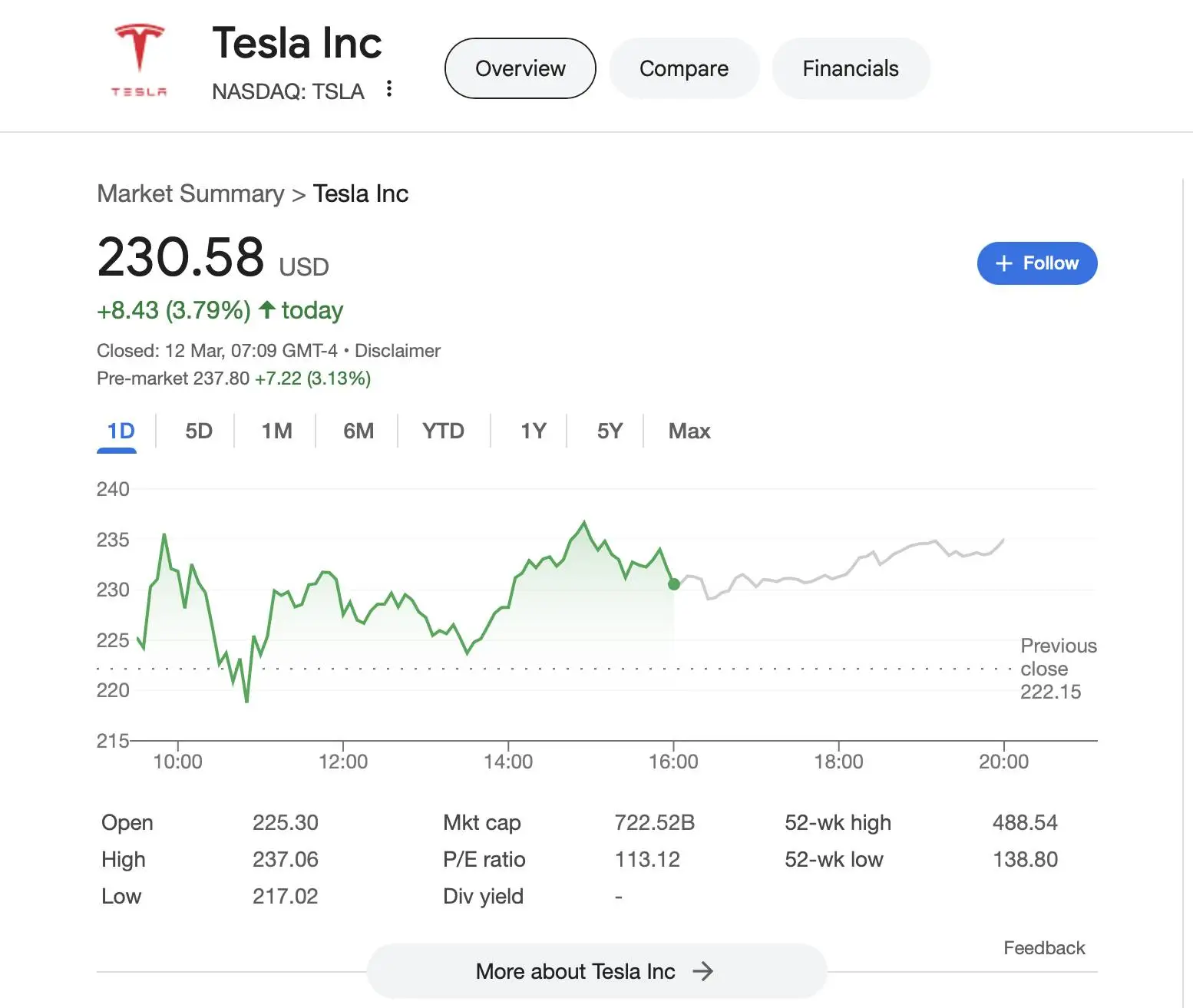Image resolution: width=1193 pixels, height=1008 pixels.
Task: Click the Tesla logo icon
Action: [x=138, y=58]
